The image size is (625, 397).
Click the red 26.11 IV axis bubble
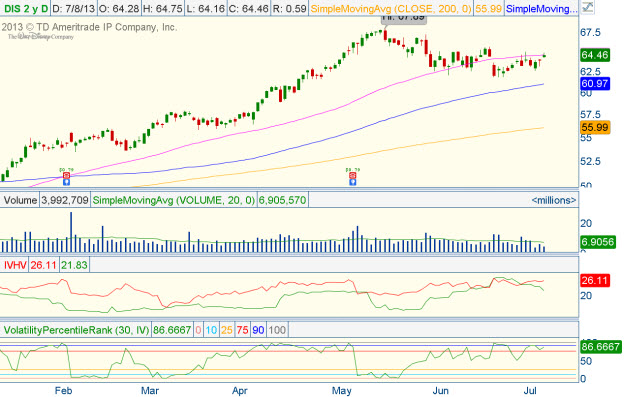click(x=595, y=281)
